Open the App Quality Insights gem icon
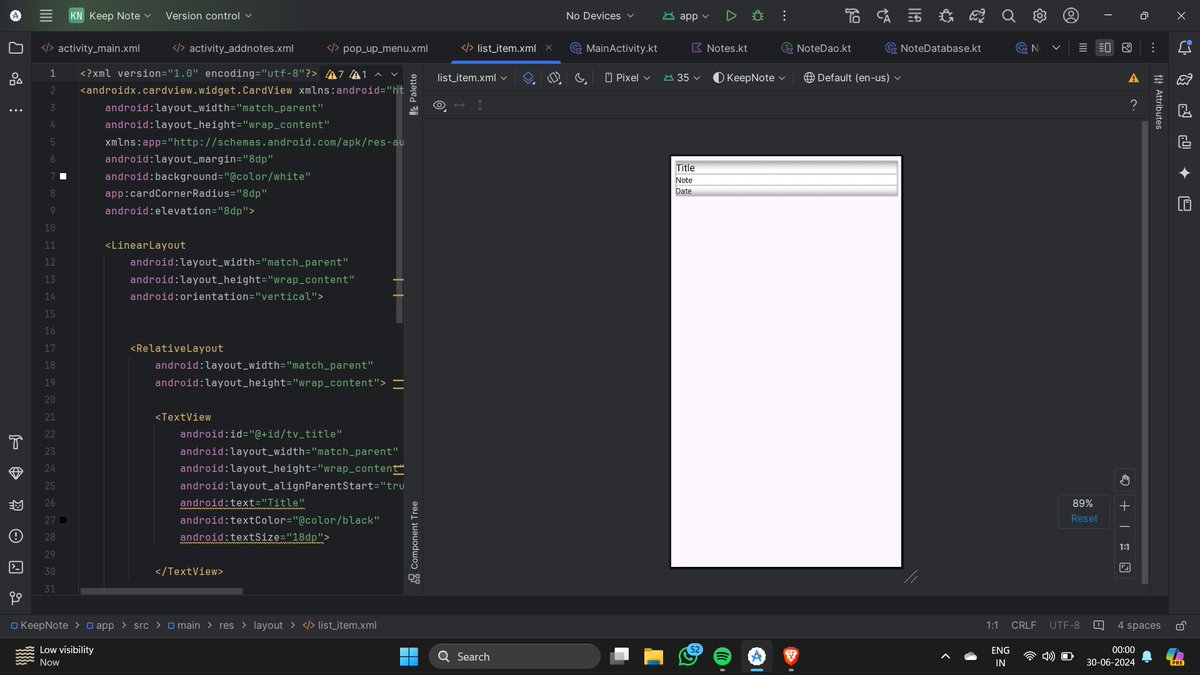1200x675 pixels. (x=15, y=472)
